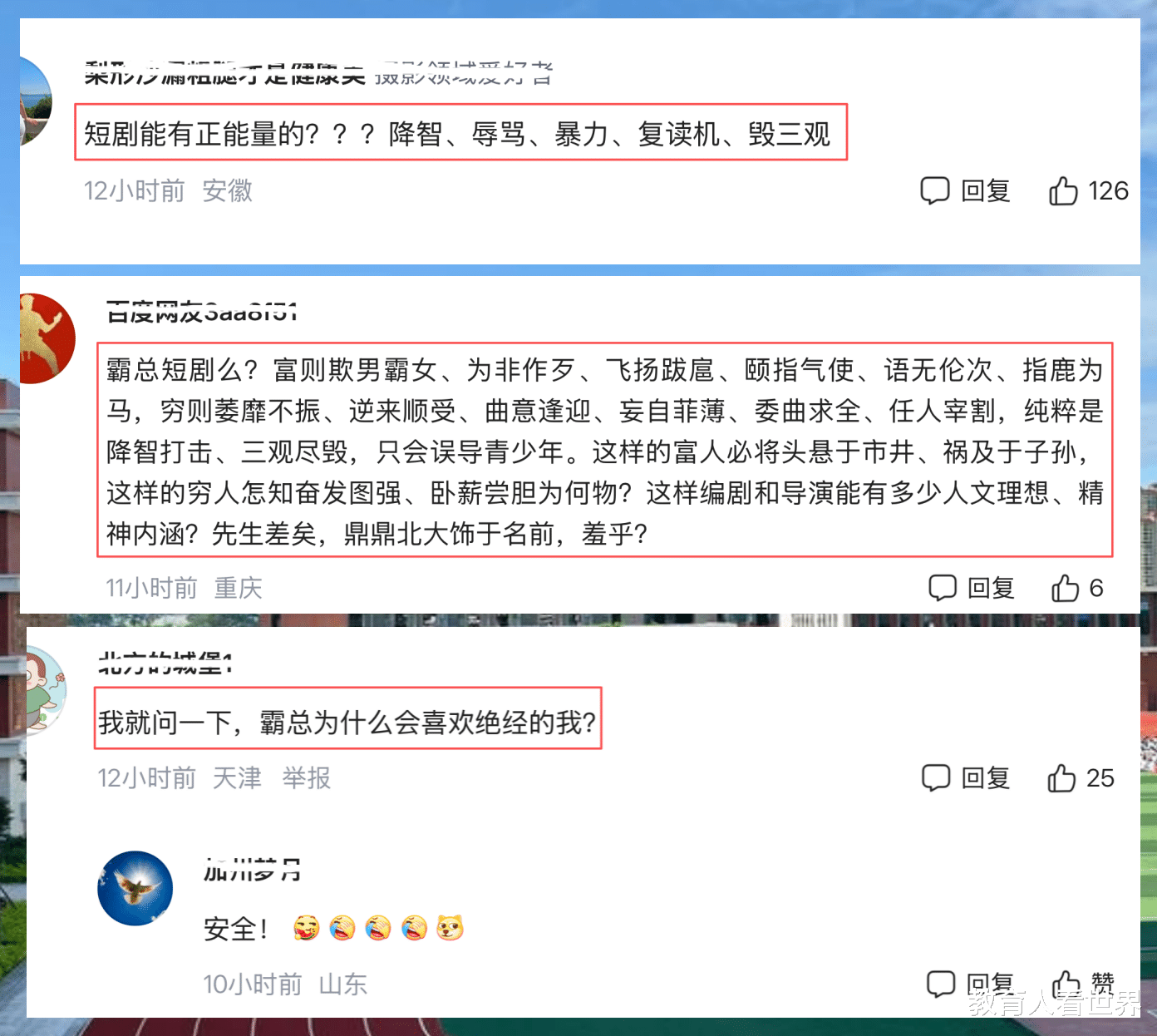Viewport: 1157px width, 1036px height.
Task: Click 回复 text on the Tianjin comment
Action: (x=986, y=778)
